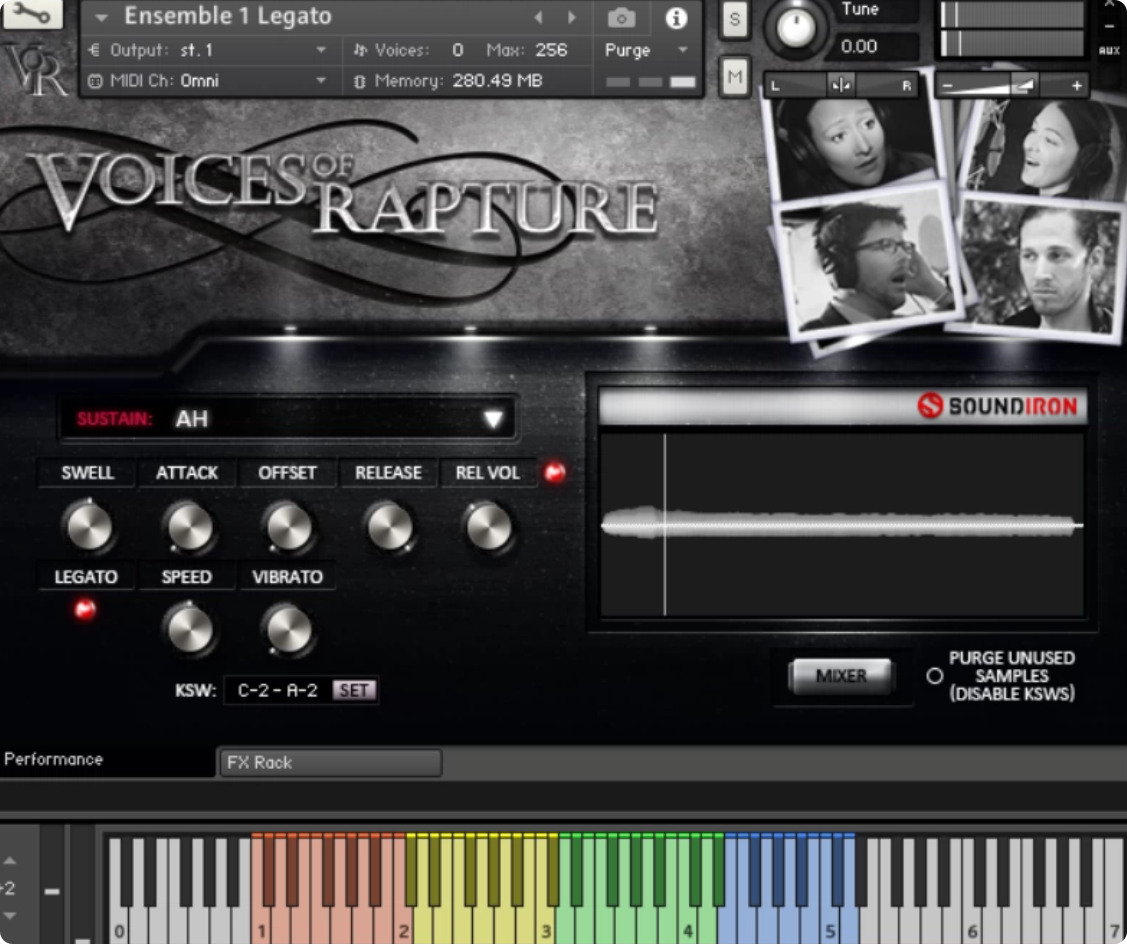
Task: Click the KSW range C-2 - A-2 field
Action: (277, 690)
